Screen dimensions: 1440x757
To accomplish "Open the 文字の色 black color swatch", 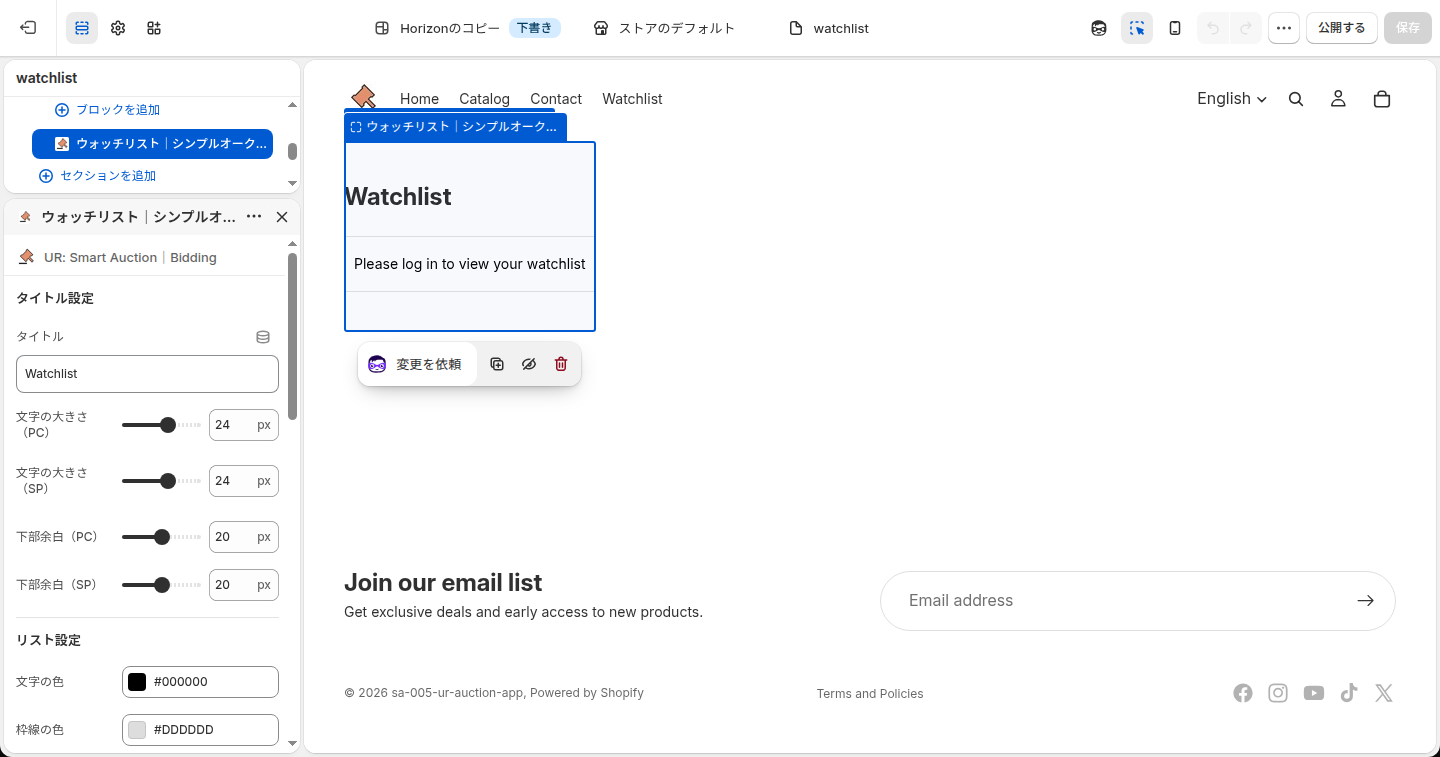I will (x=137, y=682).
